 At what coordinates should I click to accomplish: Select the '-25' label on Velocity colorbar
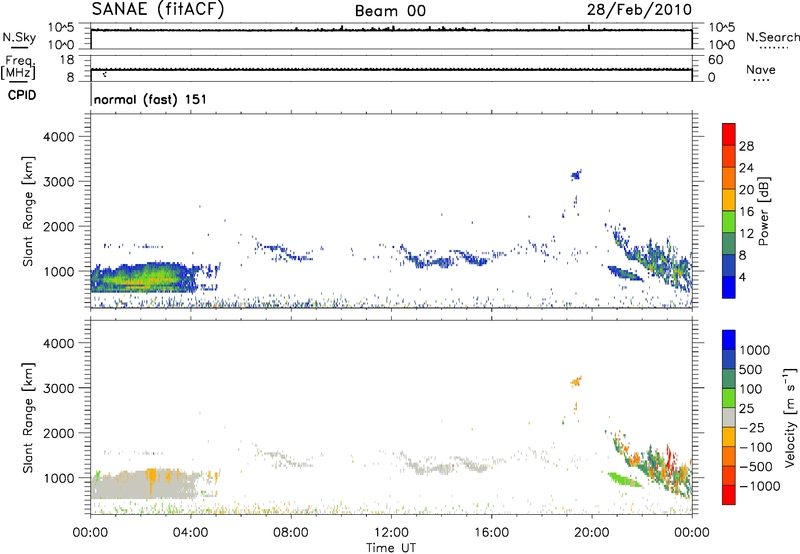point(751,428)
